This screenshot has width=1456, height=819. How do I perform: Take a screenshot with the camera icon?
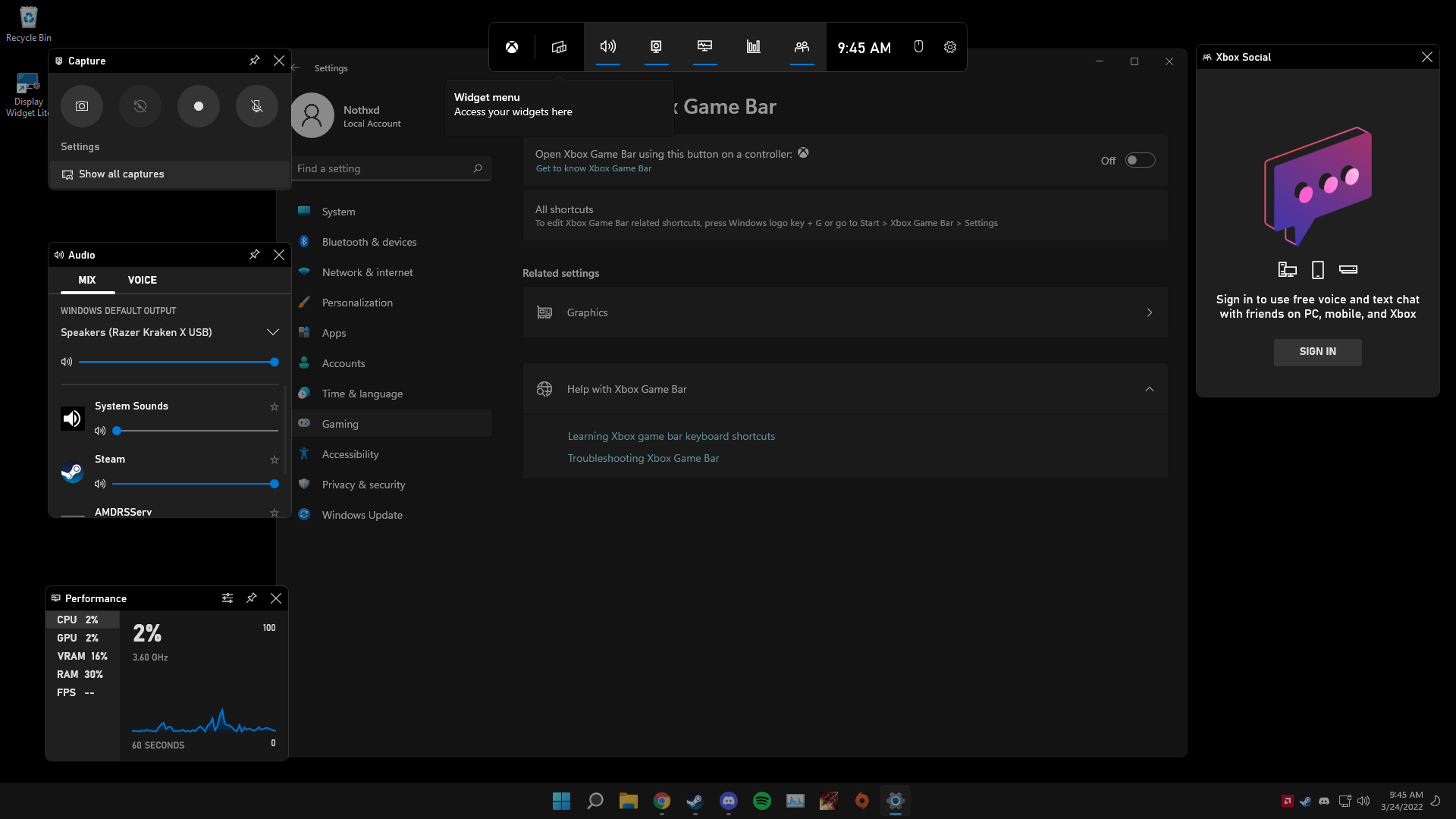click(x=82, y=106)
